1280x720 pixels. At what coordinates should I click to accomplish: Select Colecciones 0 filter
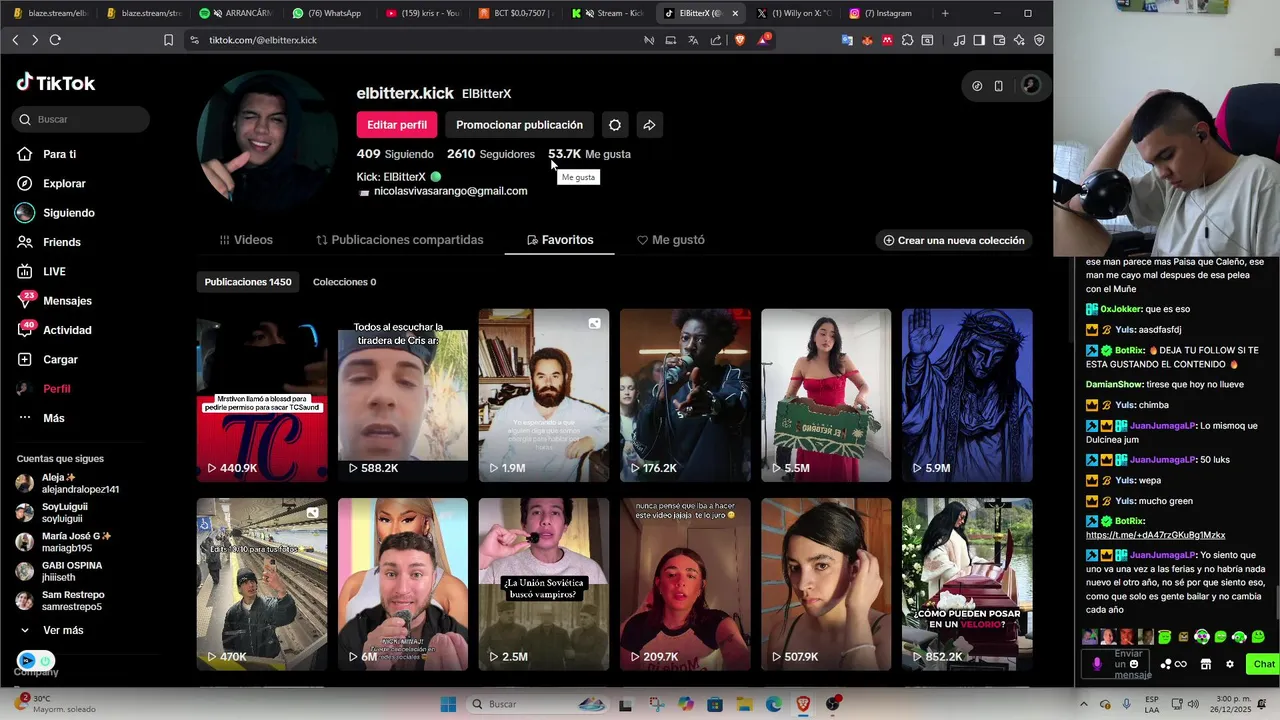(344, 282)
